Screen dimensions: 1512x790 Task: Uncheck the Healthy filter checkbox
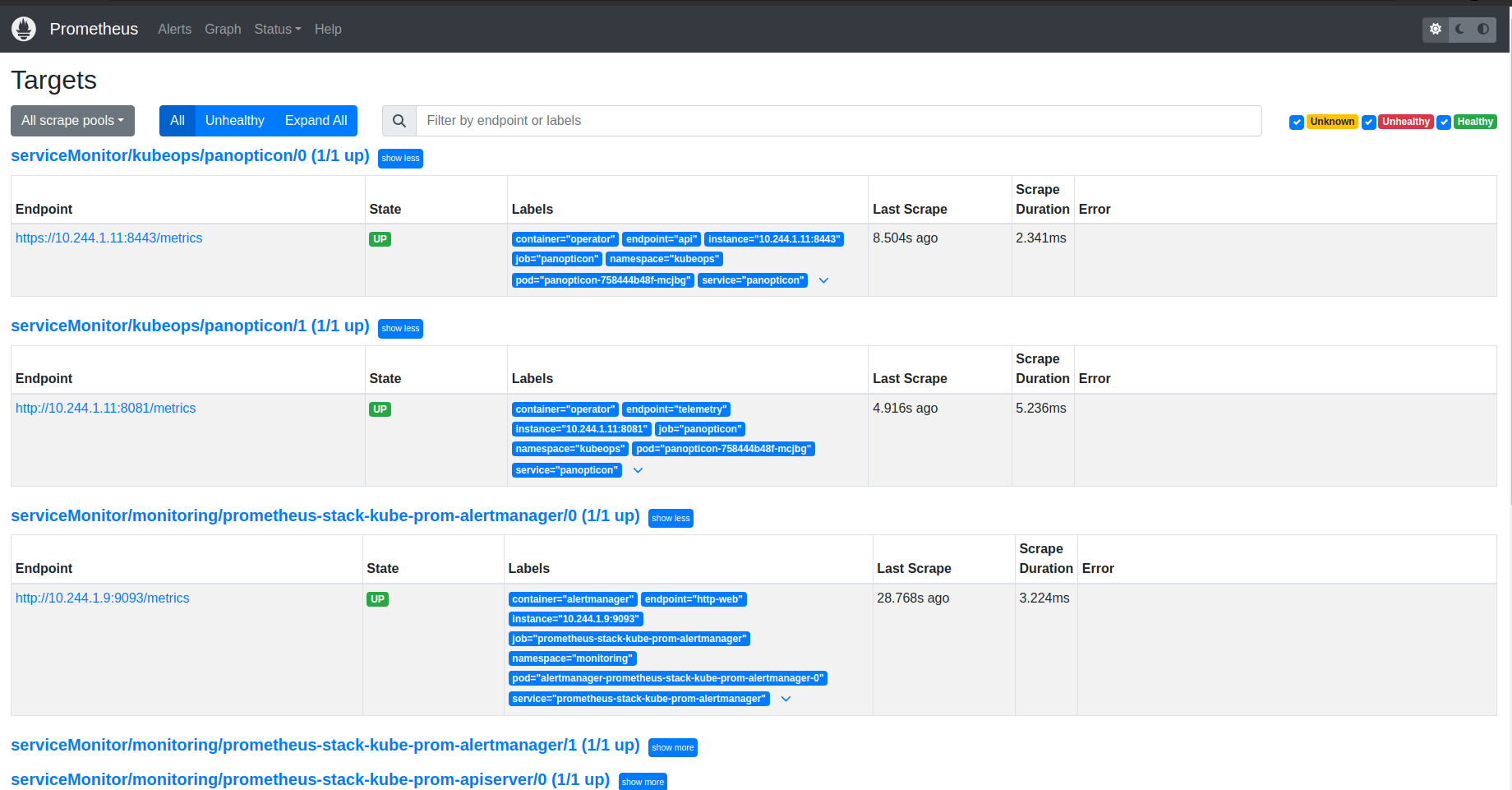pos(1445,122)
